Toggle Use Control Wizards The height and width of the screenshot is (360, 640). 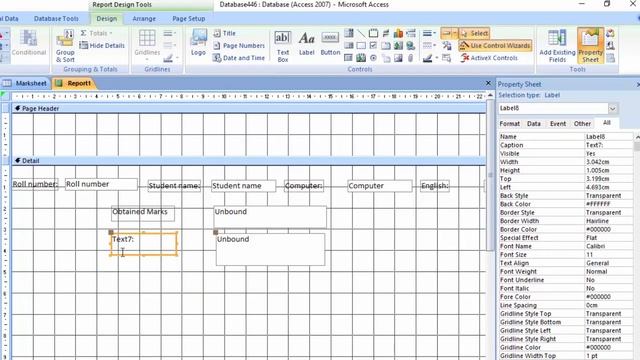click(x=495, y=45)
